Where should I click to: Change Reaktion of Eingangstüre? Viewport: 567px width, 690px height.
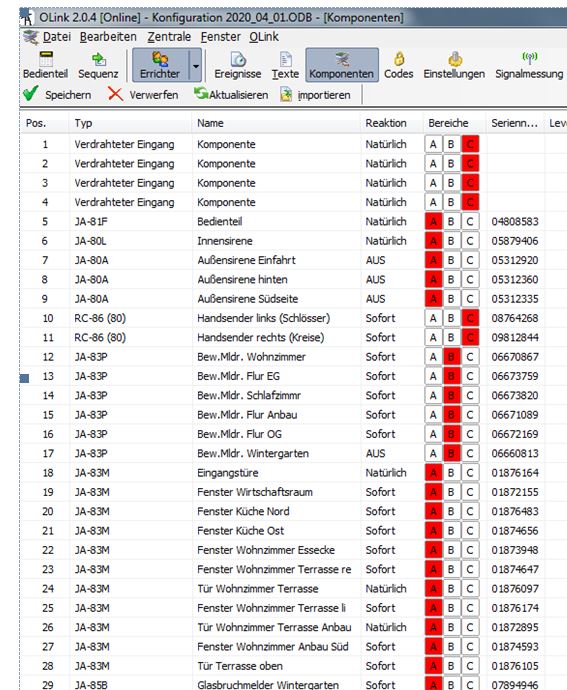386,473
